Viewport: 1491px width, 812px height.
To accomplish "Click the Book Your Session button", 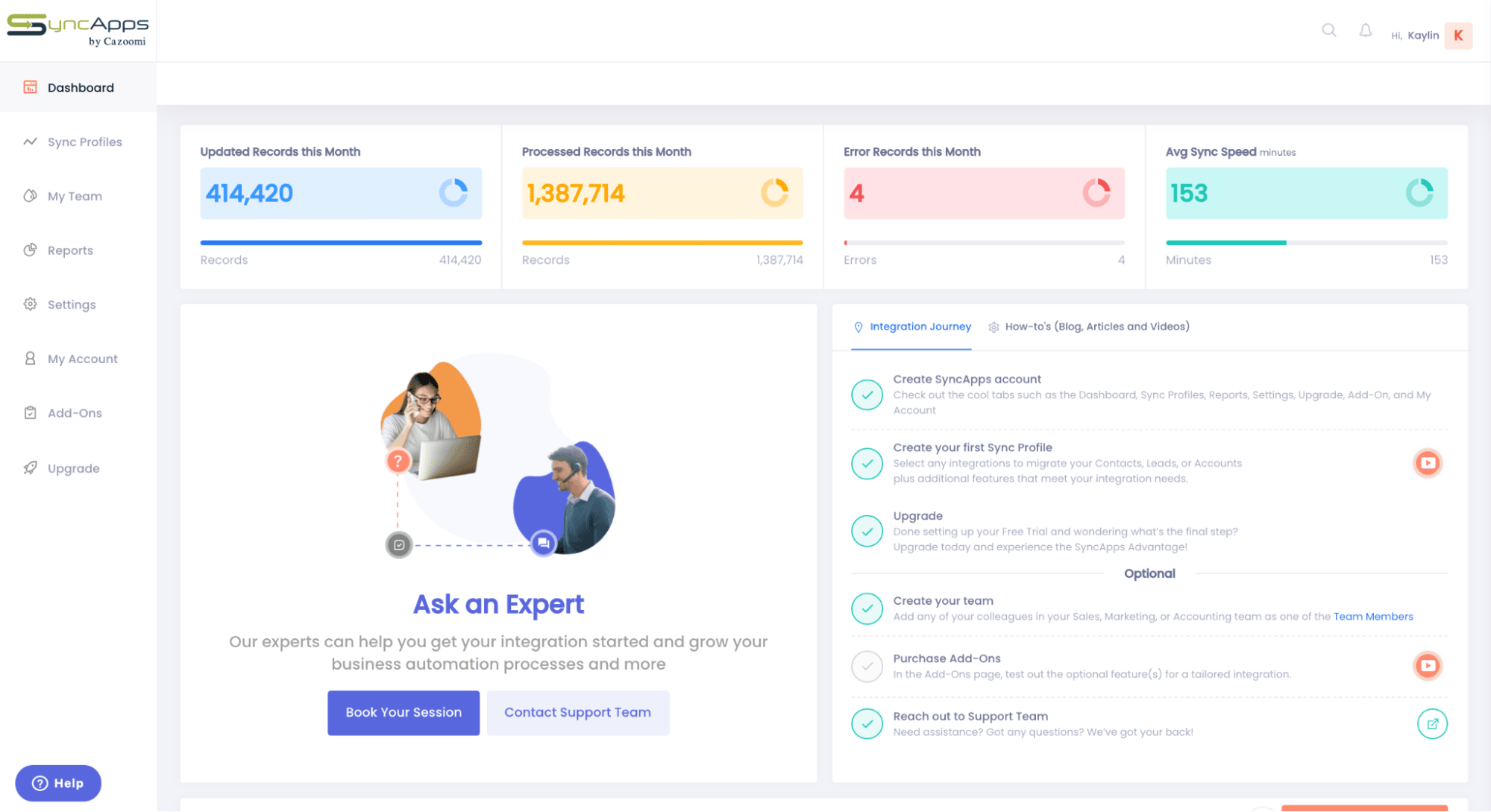I will [x=403, y=712].
